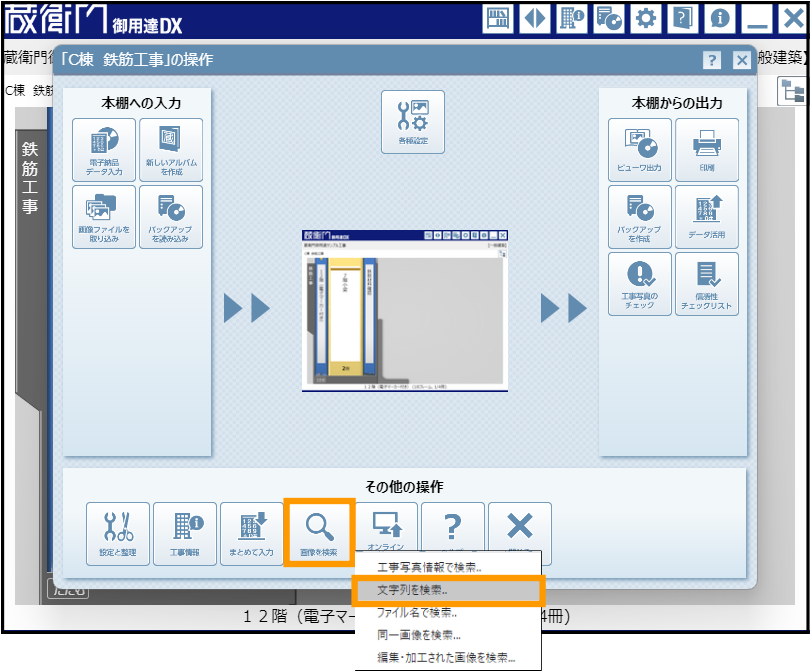This screenshot has height=671, width=811.
Task: Open 信憑性チェックリスト
Action: point(707,284)
